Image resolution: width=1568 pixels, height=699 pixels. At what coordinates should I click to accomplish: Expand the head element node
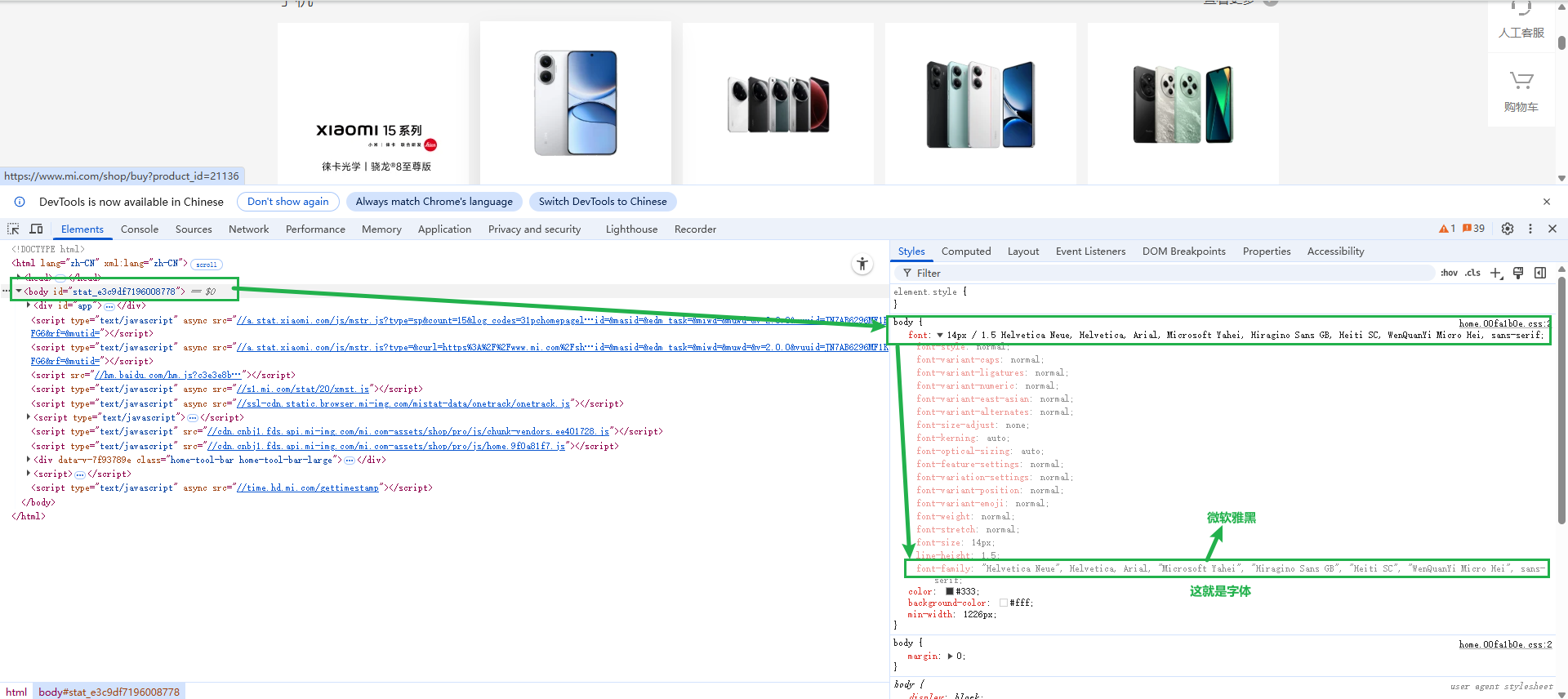(x=19, y=278)
